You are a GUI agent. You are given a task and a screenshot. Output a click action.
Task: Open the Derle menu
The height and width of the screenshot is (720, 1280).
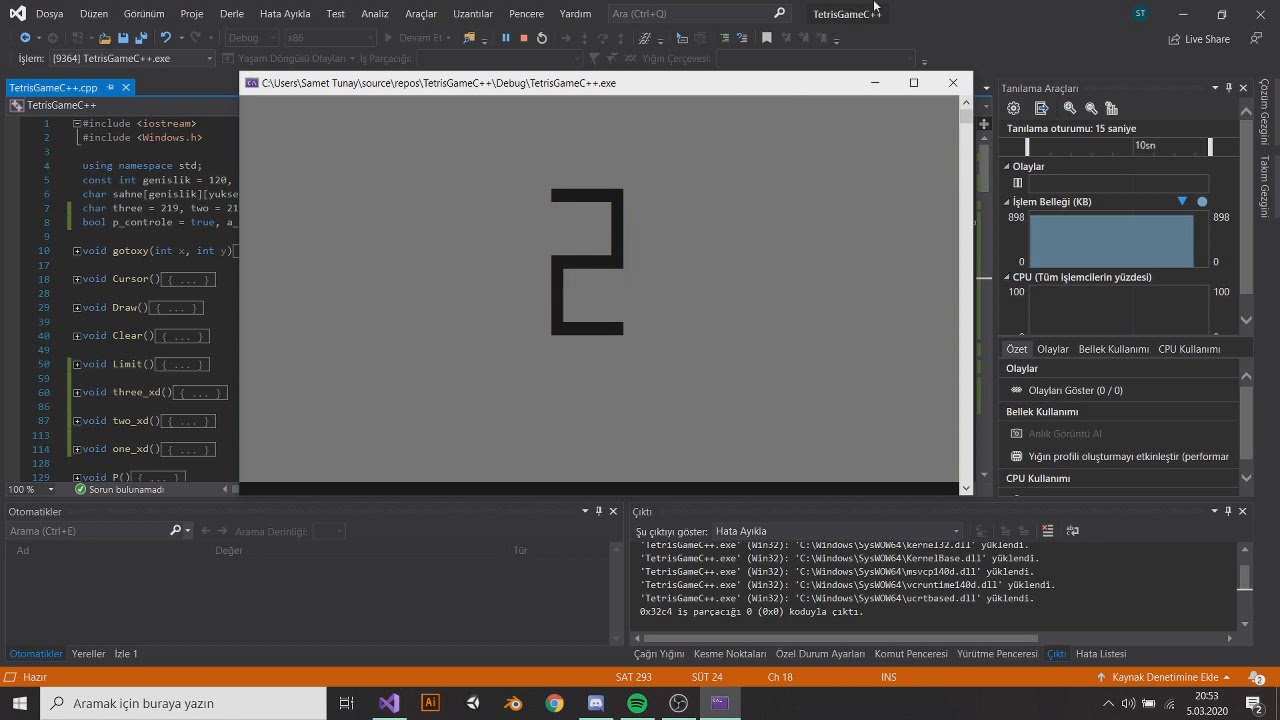coord(231,14)
